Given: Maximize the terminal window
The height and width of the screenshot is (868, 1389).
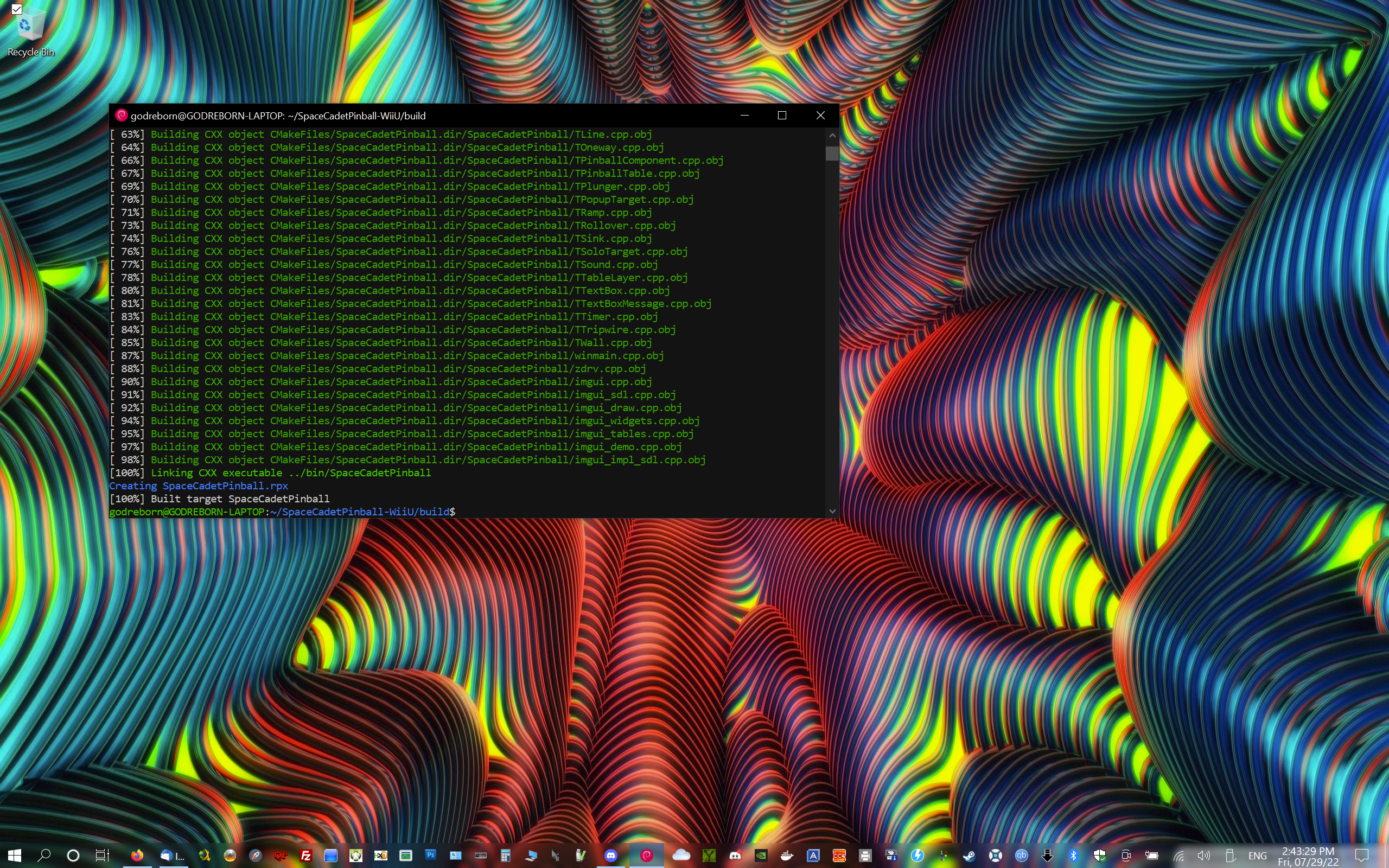Looking at the screenshot, I should [782, 116].
